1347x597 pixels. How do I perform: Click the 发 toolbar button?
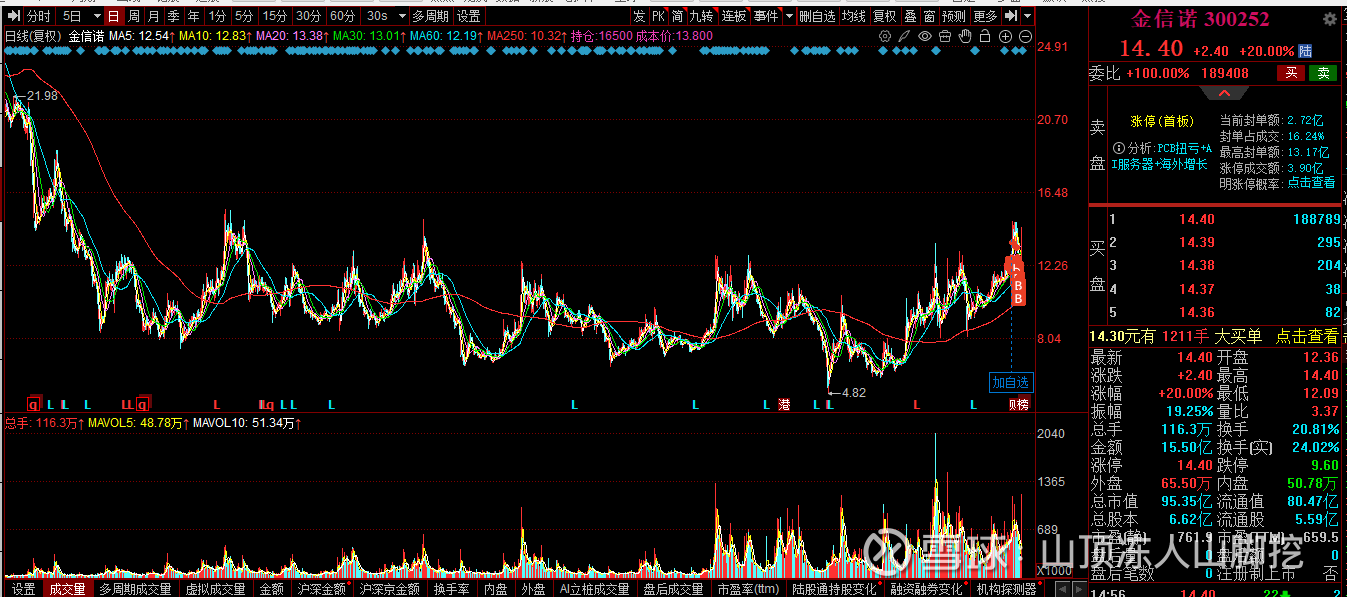(x=639, y=16)
